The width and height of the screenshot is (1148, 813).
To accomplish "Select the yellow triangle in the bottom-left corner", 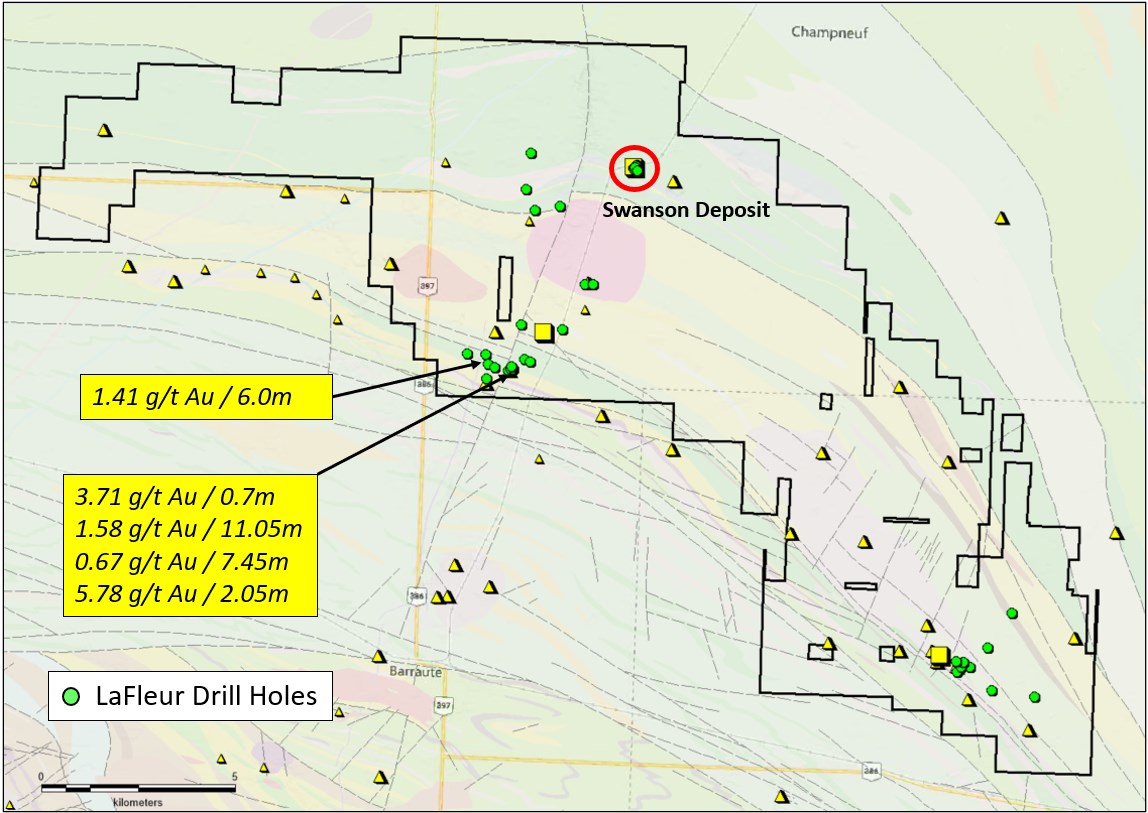I will point(11,803).
